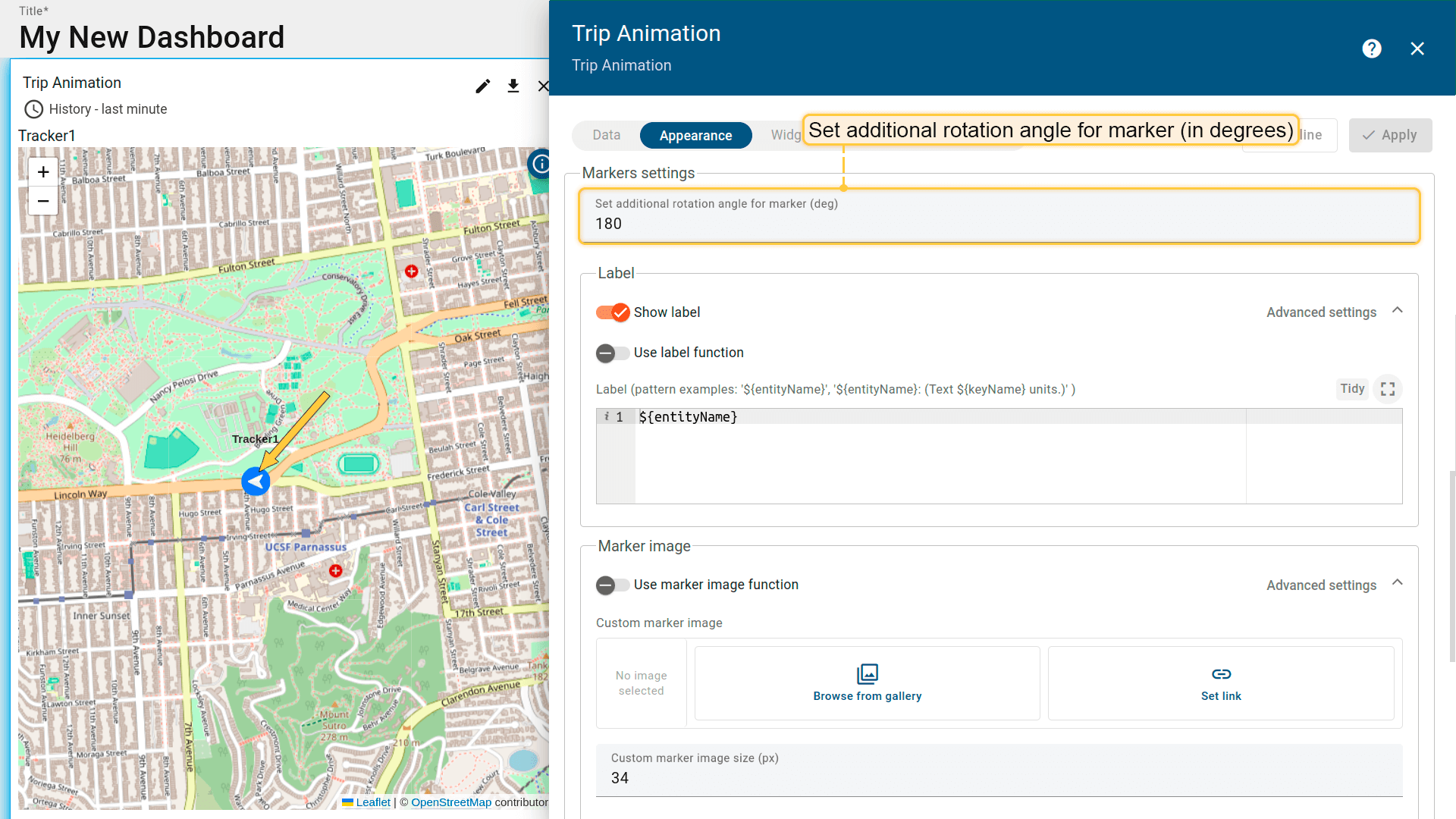Open the Leaflet link

tap(373, 802)
